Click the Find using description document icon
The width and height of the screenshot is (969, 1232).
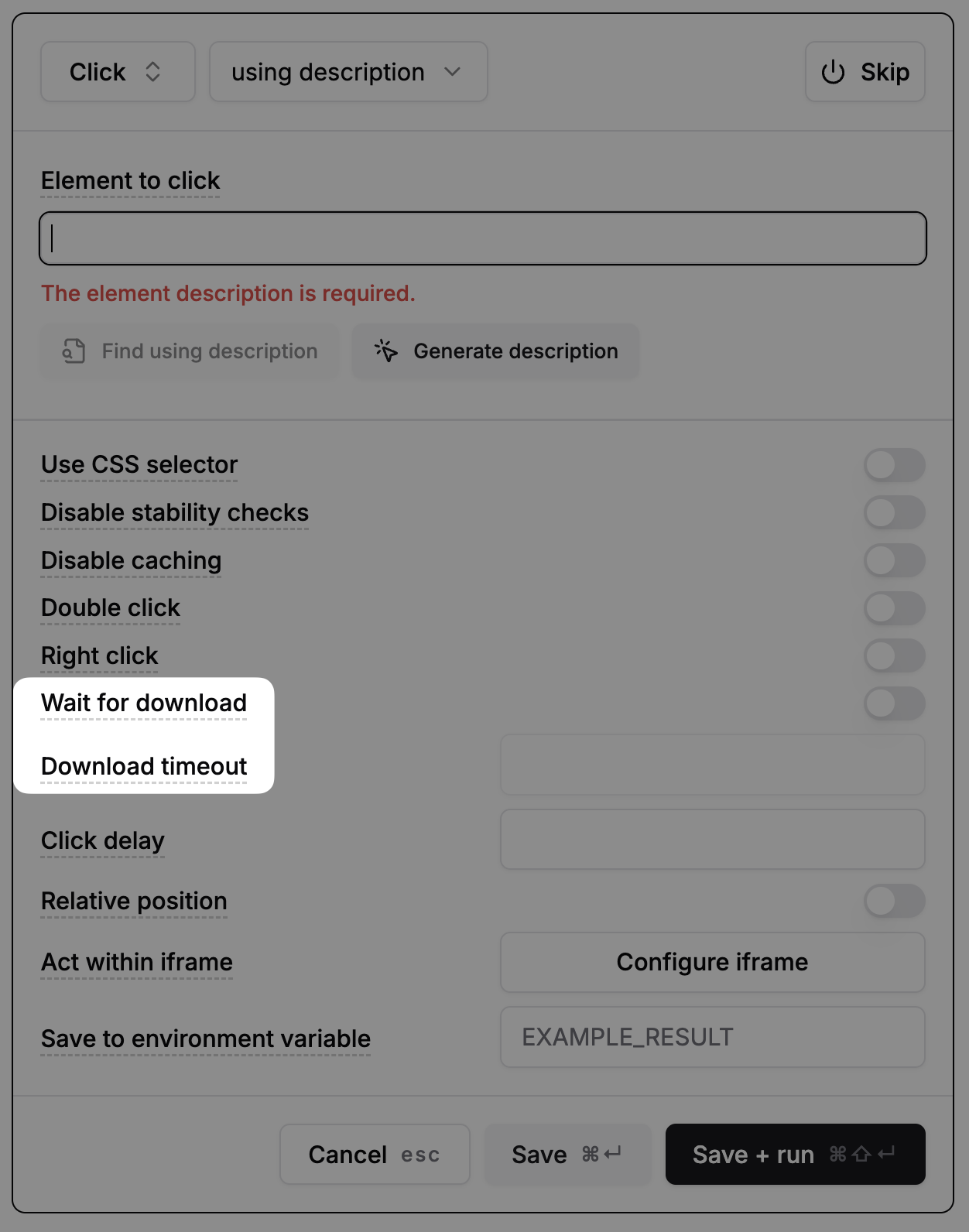pos(74,351)
